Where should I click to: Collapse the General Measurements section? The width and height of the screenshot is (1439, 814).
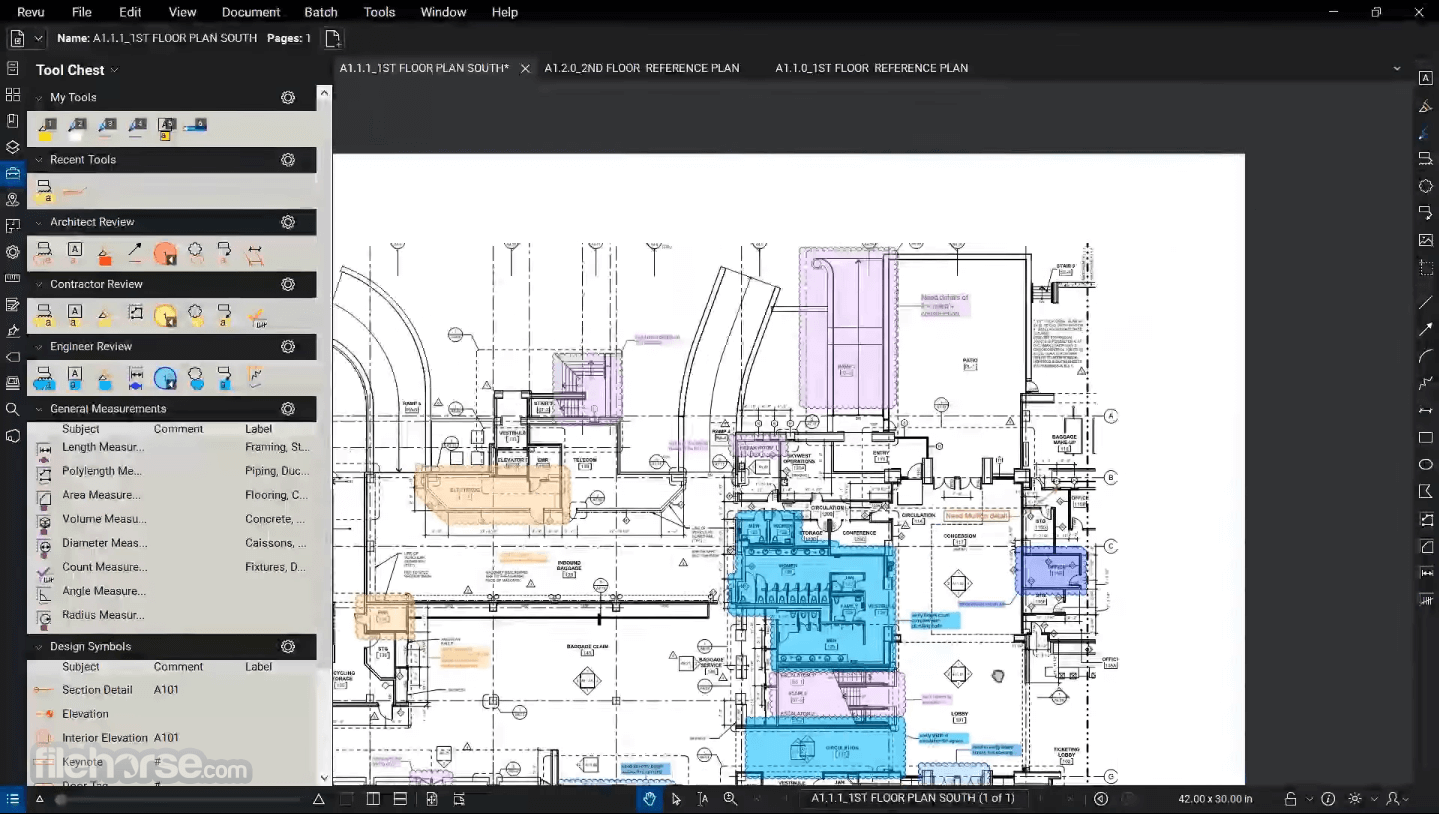click(x=39, y=409)
